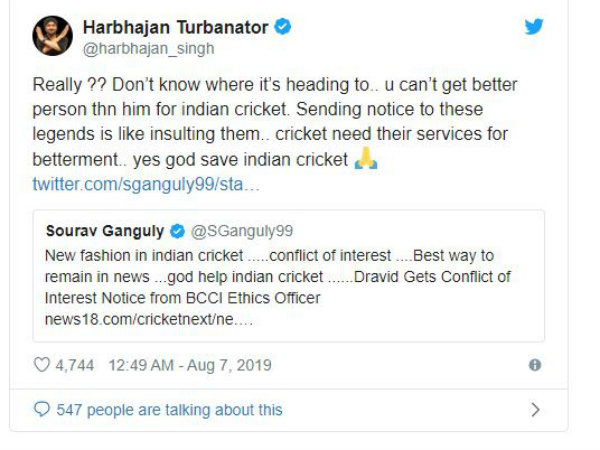Viewport: 600px width, 450px height.
Task: Click the blue speech bubble reply icon
Action: coord(41,409)
